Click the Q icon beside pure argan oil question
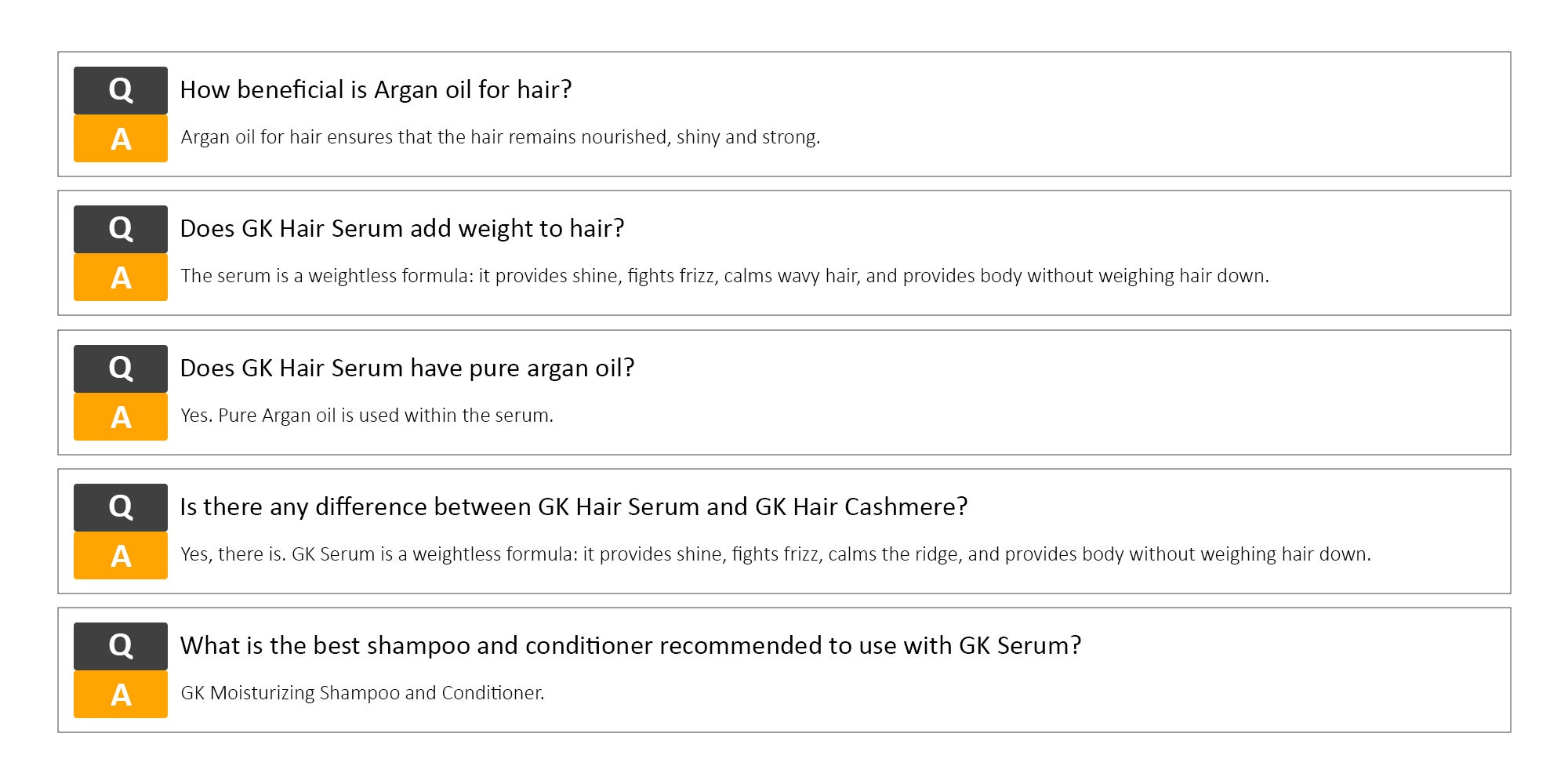 click(121, 368)
